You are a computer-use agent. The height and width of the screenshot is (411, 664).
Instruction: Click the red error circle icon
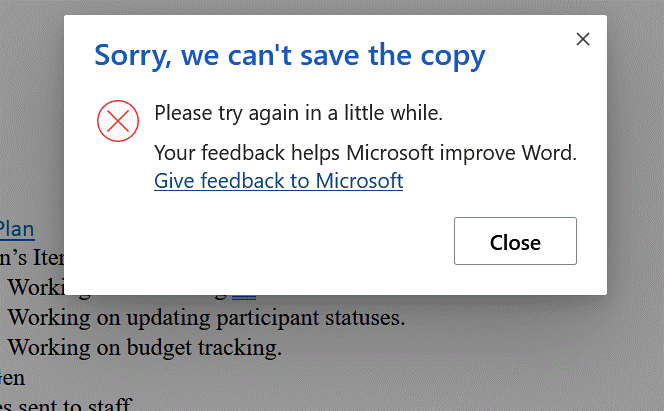pyautogui.click(x=118, y=121)
